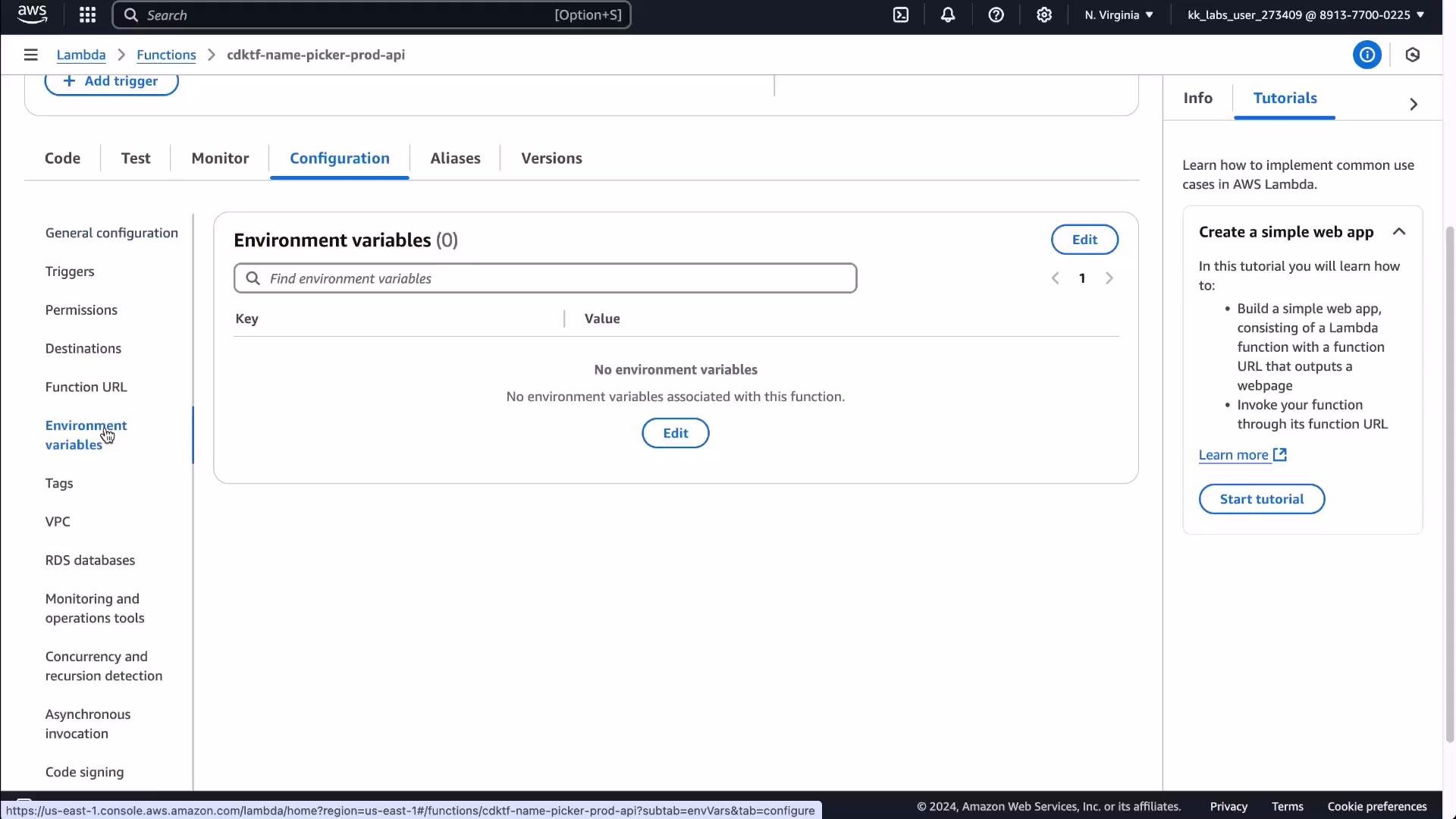Switch to the Code tab
This screenshot has width=1456, height=819.
62,158
